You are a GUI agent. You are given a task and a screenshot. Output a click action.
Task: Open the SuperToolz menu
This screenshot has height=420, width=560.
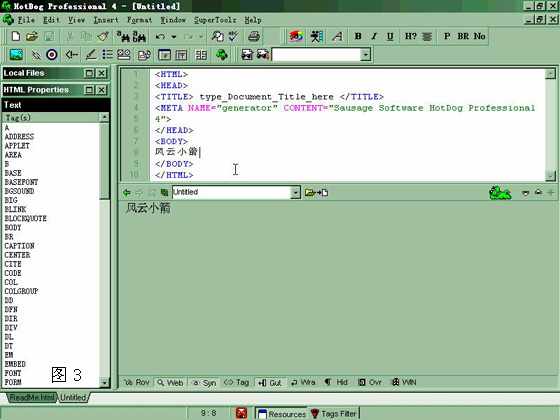(215, 20)
